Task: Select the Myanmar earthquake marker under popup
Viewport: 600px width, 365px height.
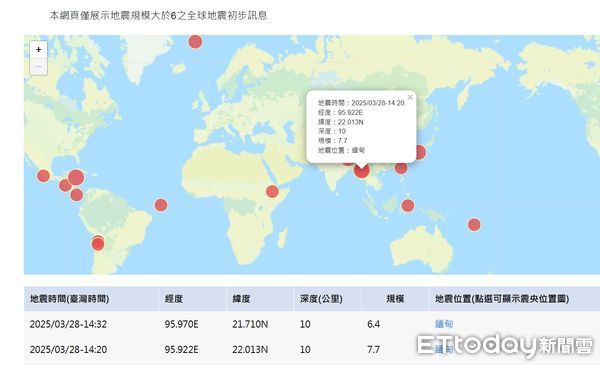Action: pos(362,170)
